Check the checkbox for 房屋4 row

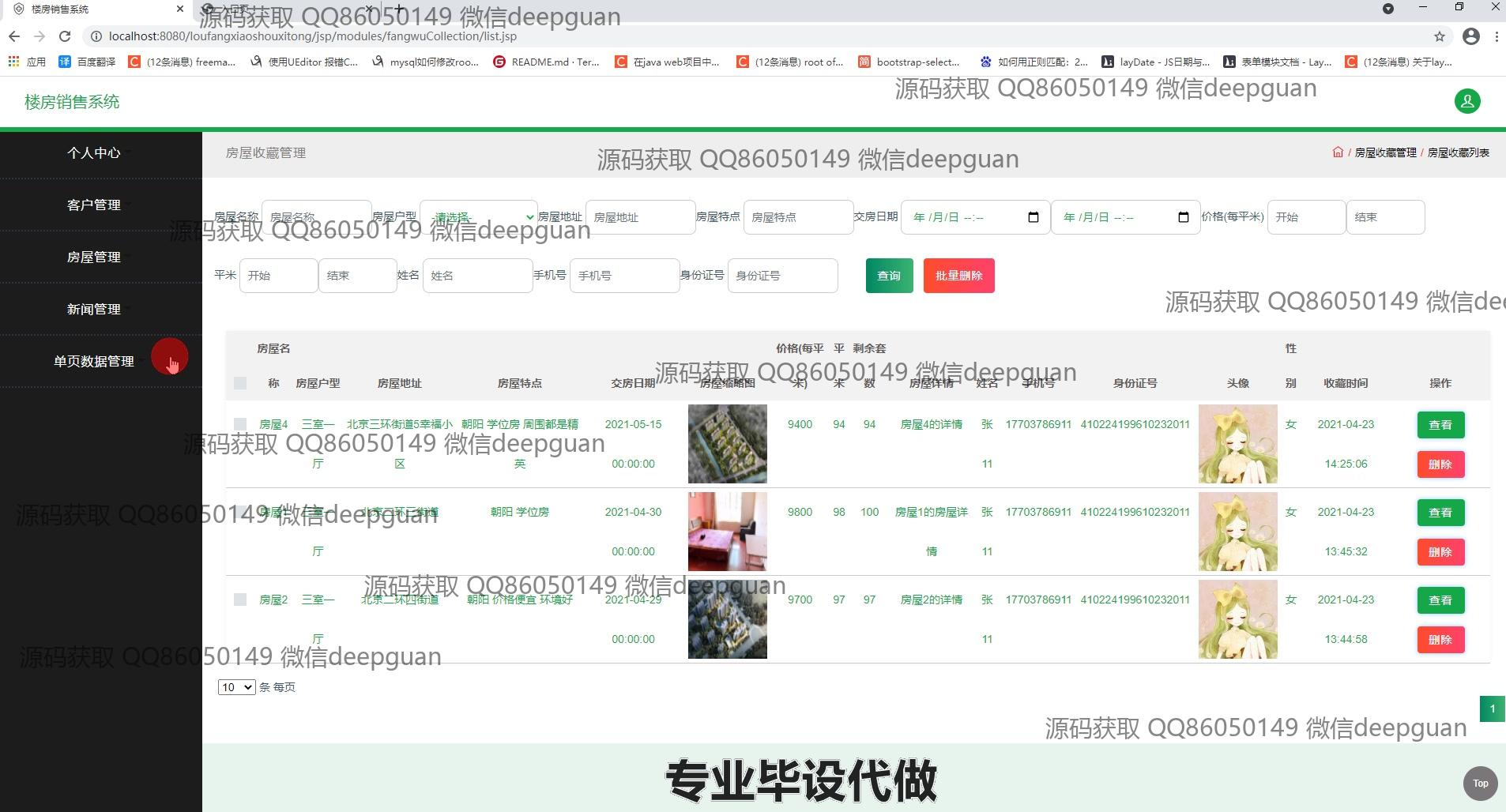[x=240, y=424]
